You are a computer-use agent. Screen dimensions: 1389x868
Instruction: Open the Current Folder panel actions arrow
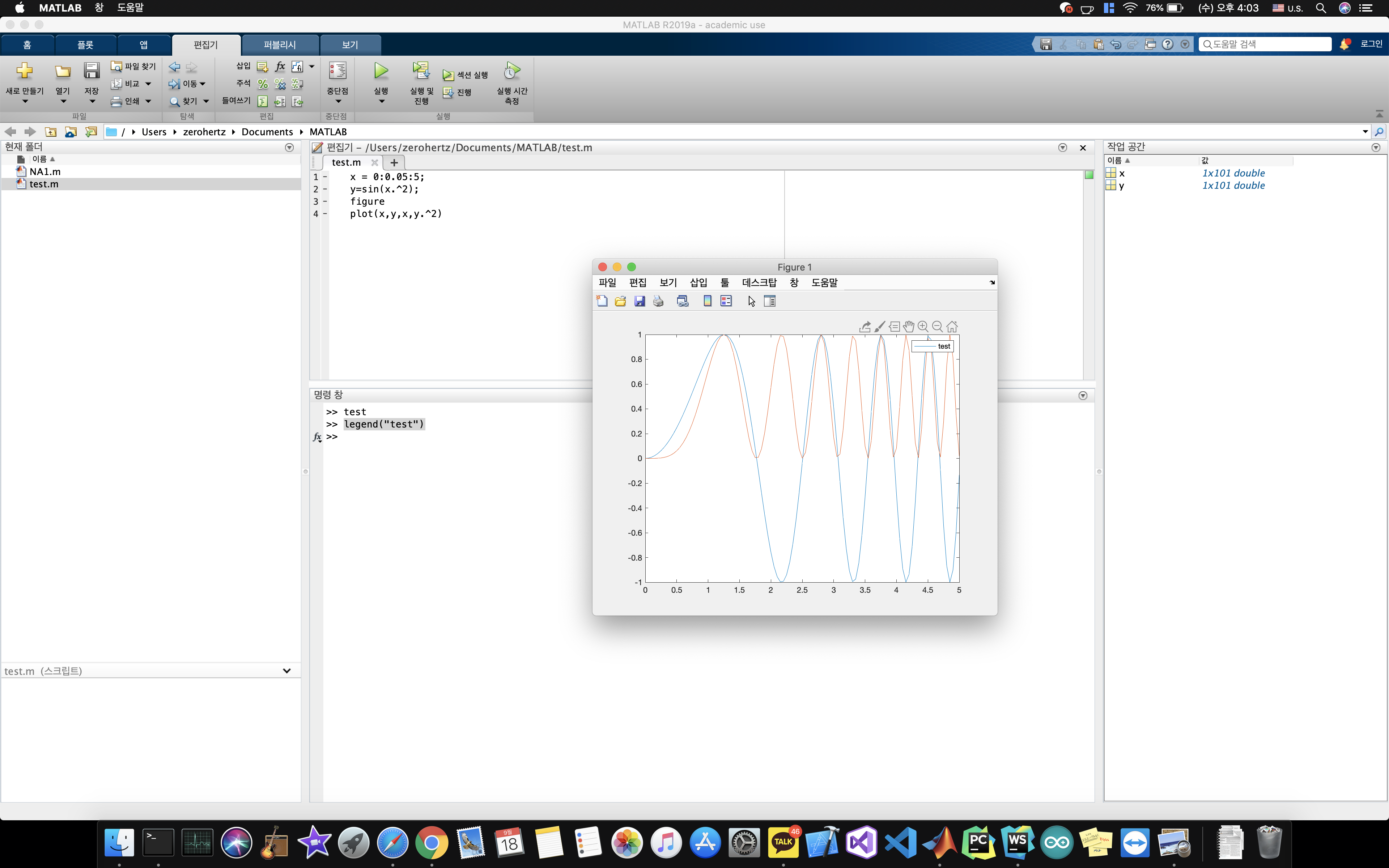(x=289, y=148)
